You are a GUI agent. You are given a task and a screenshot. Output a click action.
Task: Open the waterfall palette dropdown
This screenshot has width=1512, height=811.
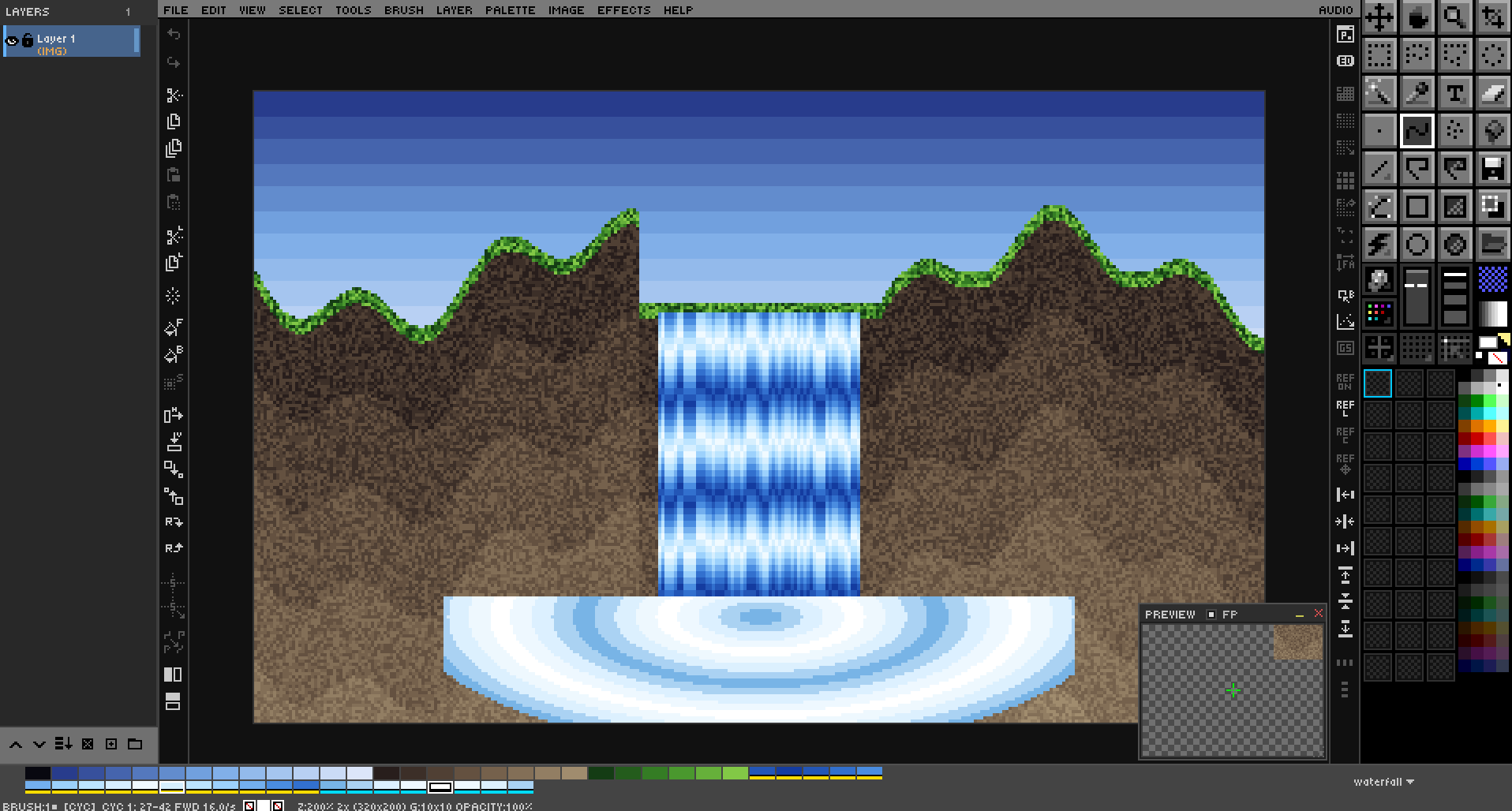coord(1383,782)
